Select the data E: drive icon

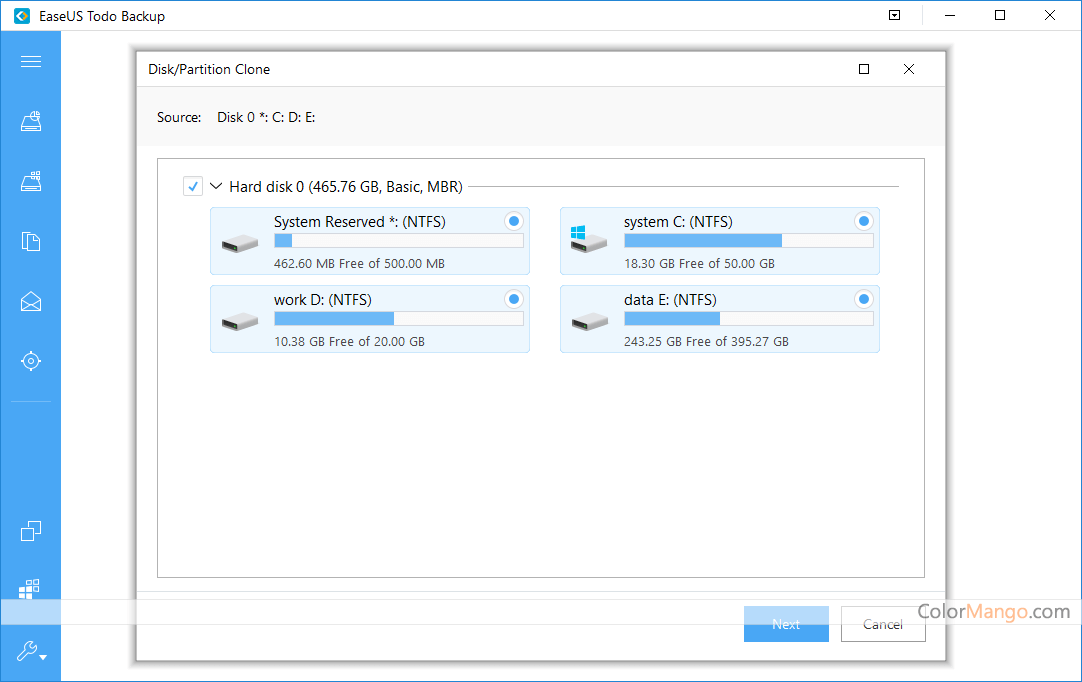click(589, 321)
